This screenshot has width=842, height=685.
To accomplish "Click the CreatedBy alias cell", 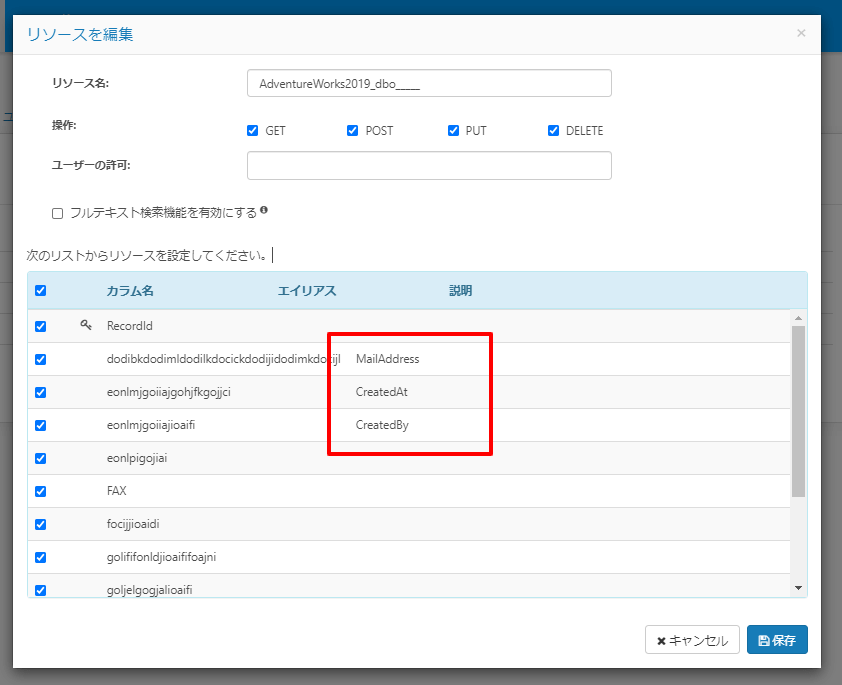I will pos(382,425).
